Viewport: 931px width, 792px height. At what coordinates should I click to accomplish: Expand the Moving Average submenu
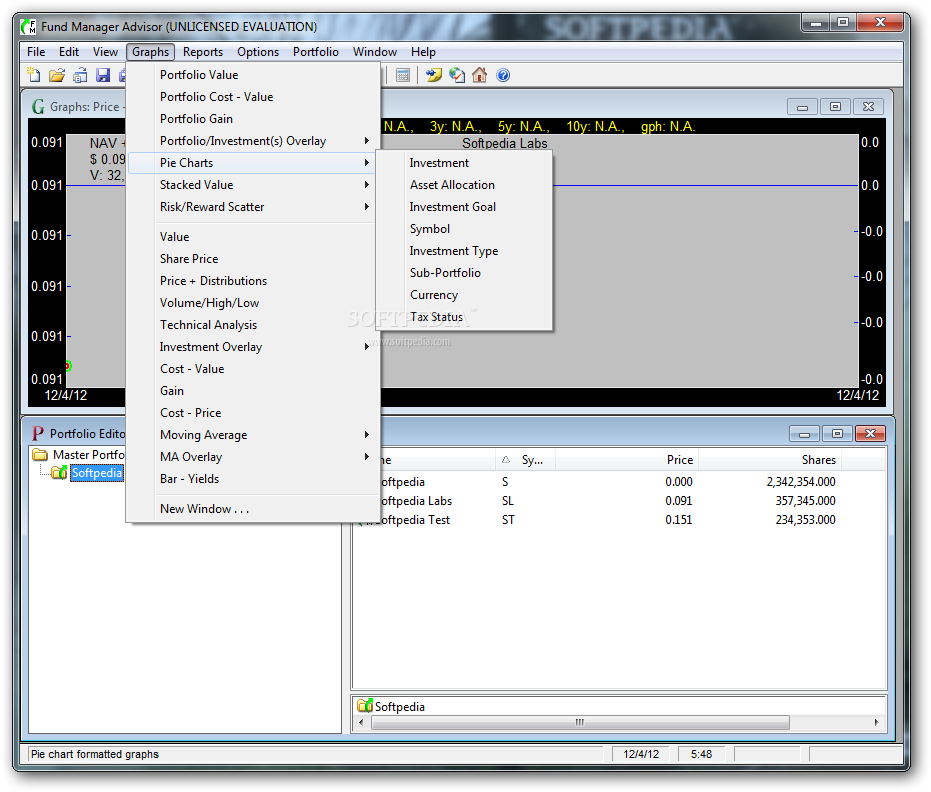pyautogui.click(x=254, y=435)
